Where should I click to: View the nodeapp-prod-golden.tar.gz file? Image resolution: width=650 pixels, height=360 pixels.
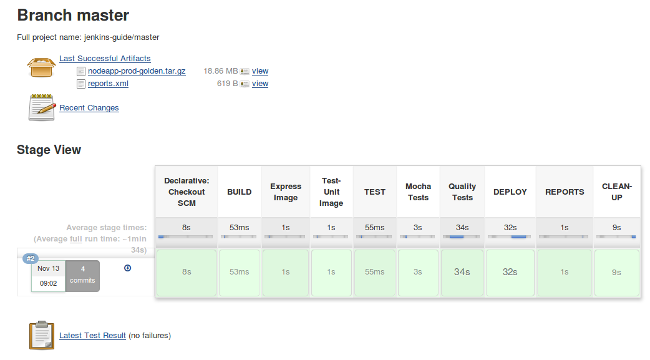pyautogui.click(x=260, y=71)
